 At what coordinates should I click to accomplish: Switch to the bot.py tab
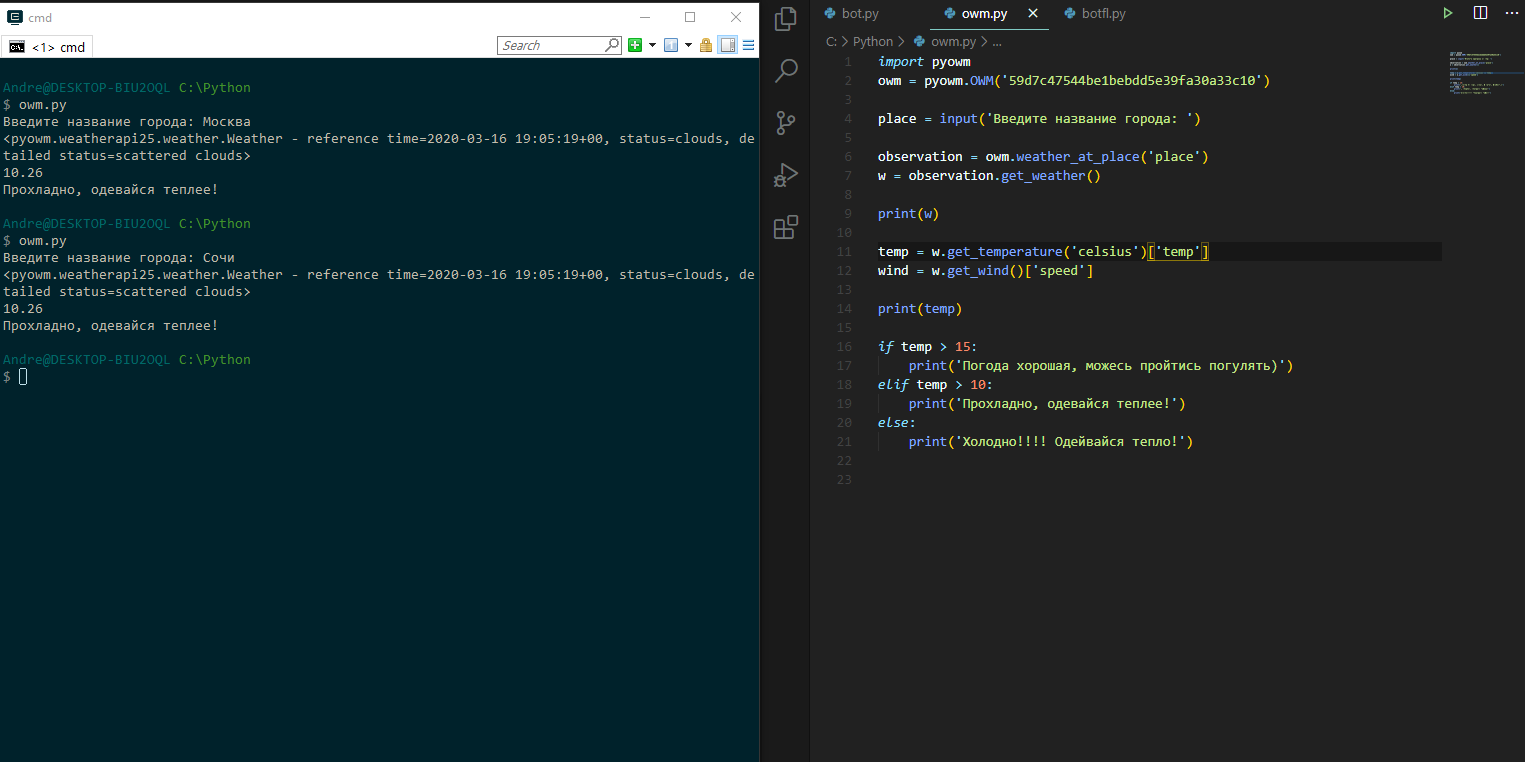coord(850,14)
